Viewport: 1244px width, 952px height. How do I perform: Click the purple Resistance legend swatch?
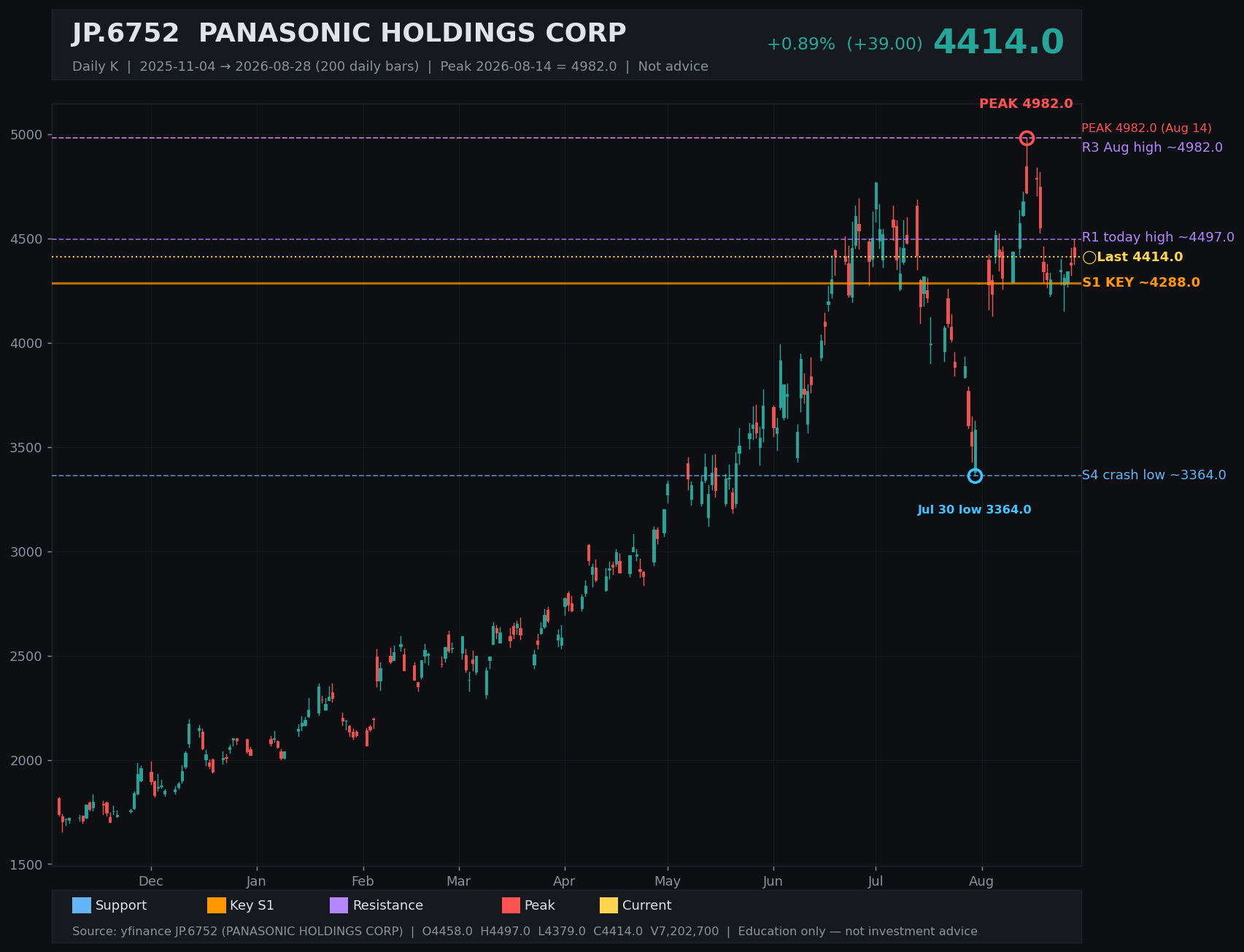pyautogui.click(x=339, y=905)
